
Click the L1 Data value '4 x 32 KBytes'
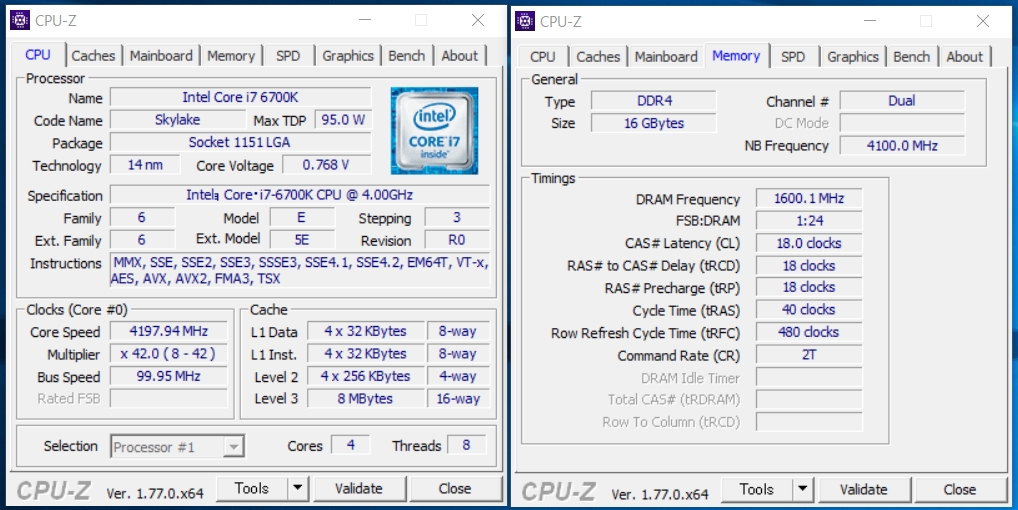point(366,331)
